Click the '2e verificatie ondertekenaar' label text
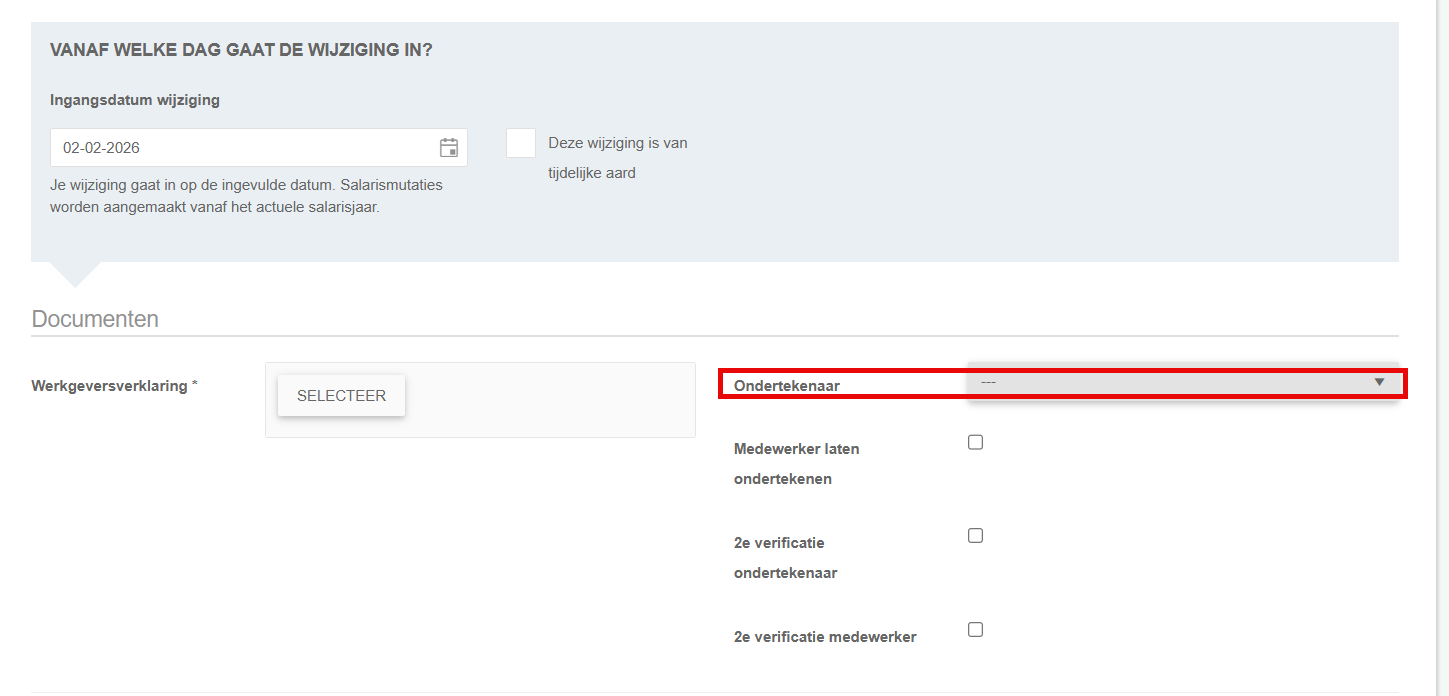The height and width of the screenshot is (696, 1449). [785, 558]
